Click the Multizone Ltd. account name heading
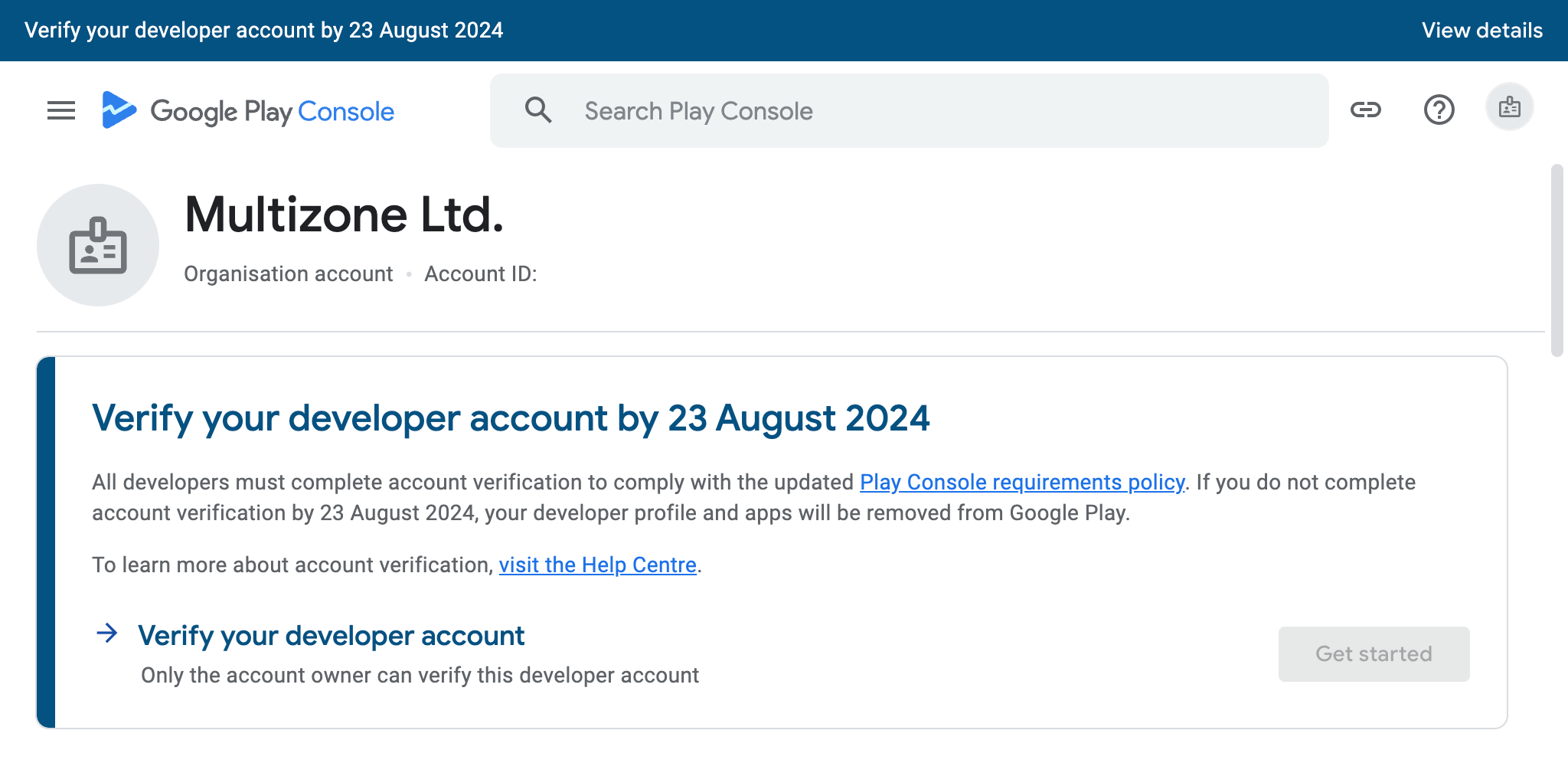 pyautogui.click(x=344, y=215)
